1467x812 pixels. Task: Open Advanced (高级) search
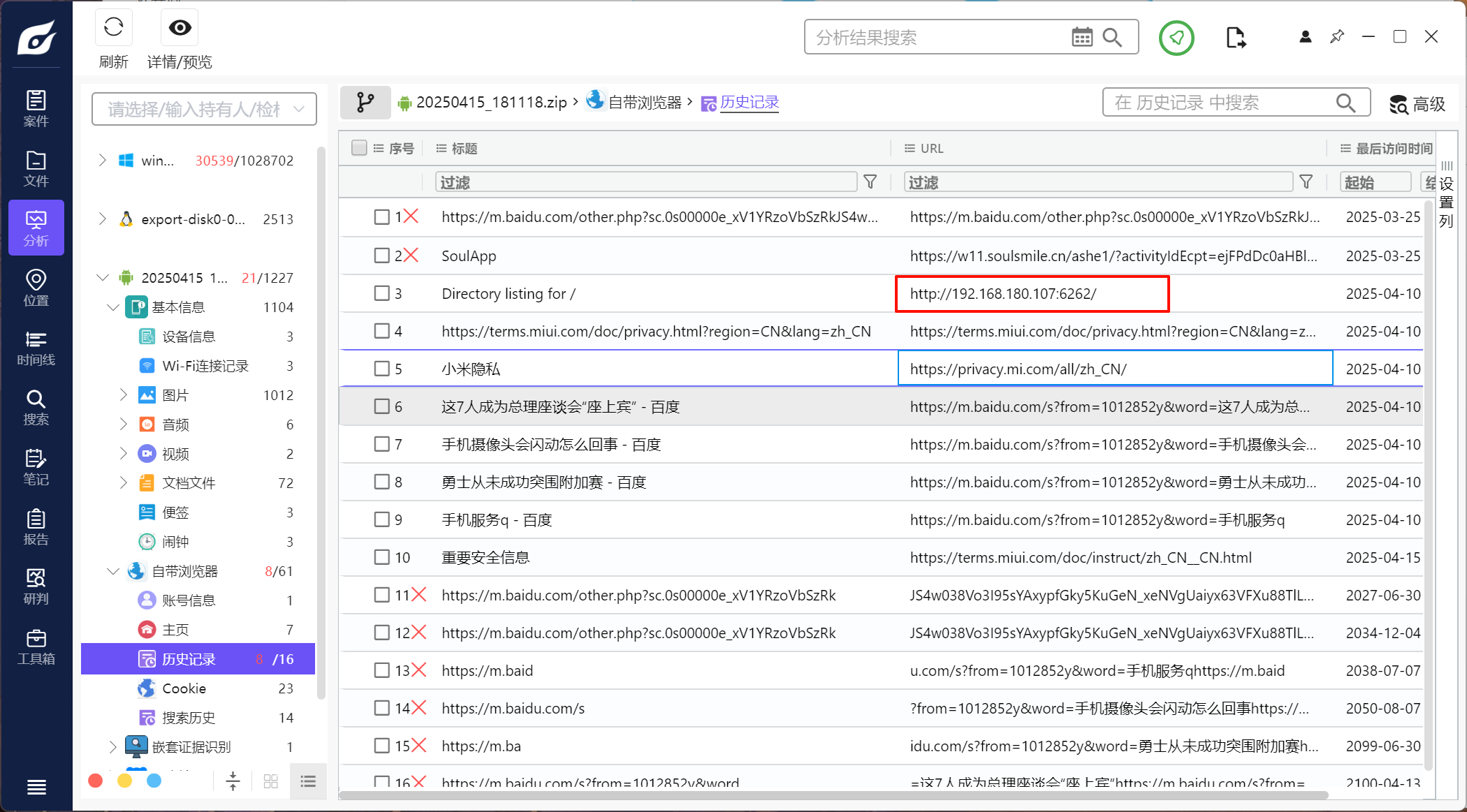pos(1418,104)
